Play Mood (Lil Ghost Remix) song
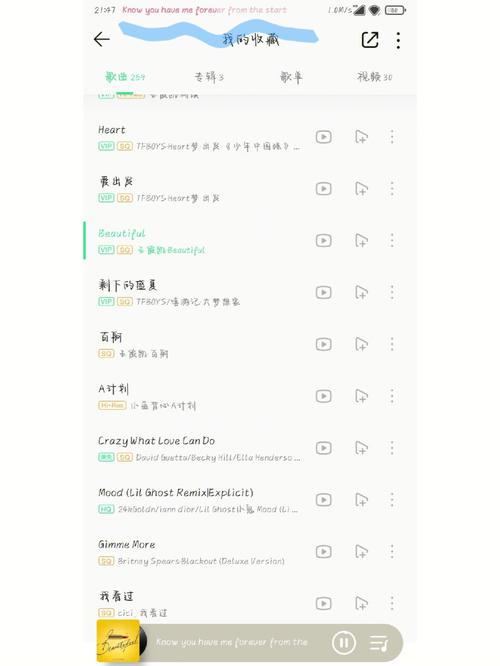500x666 pixels. click(x=200, y=500)
